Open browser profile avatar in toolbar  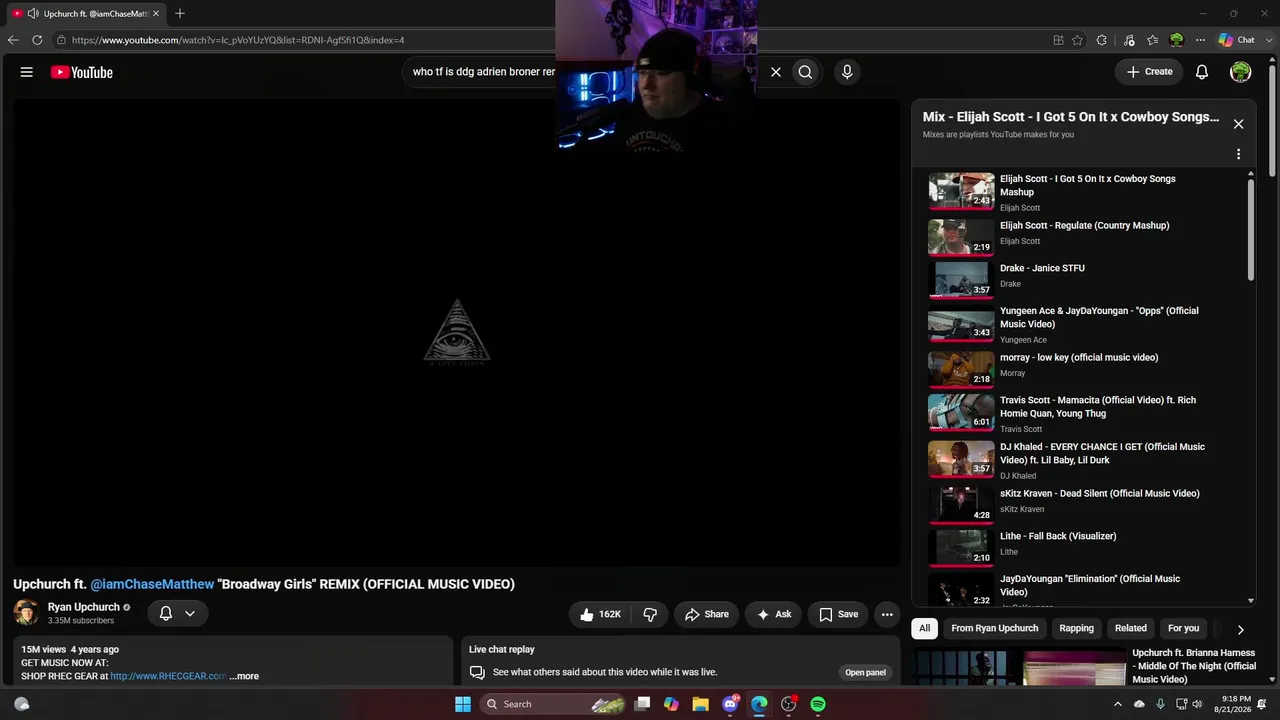pos(1177,40)
